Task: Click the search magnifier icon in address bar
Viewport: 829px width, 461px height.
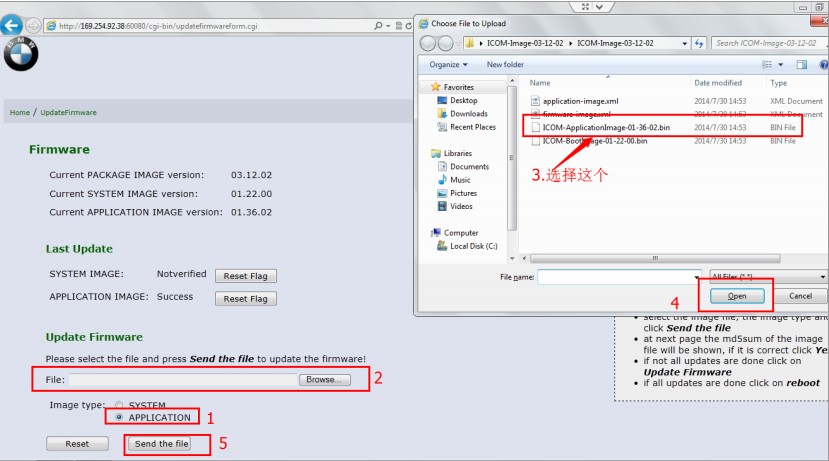Action: [x=378, y=25]
